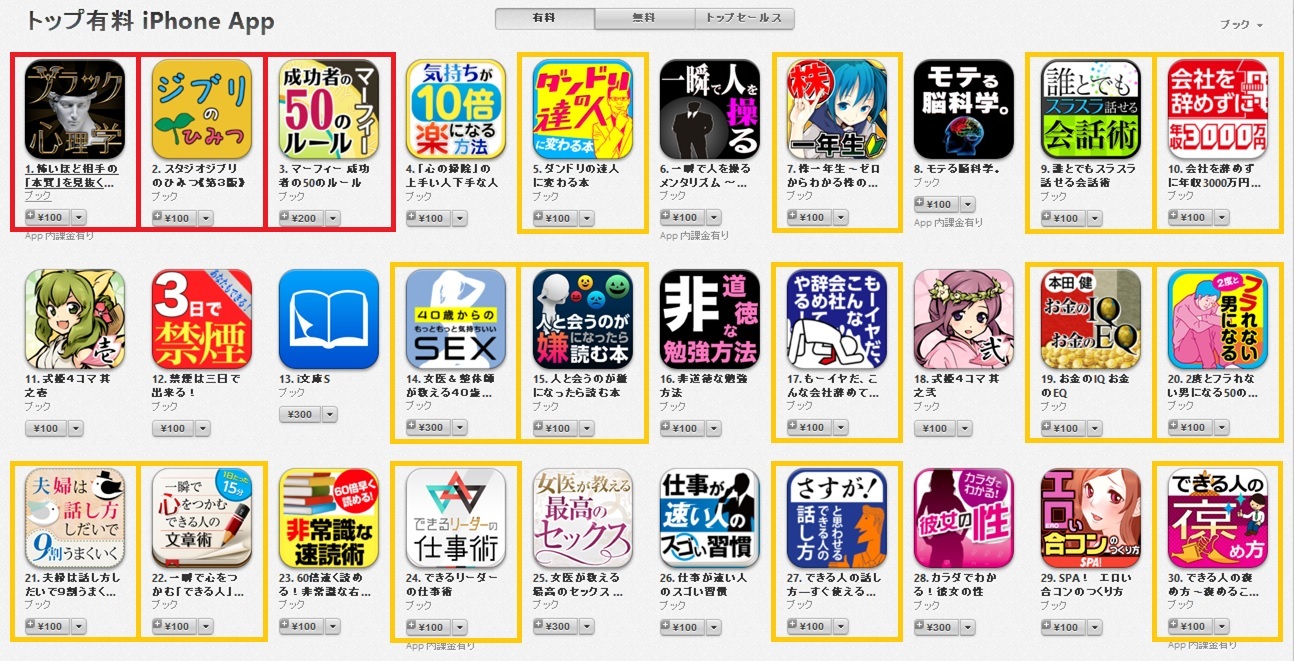Select the 有料 tab

tap(545, 18)
